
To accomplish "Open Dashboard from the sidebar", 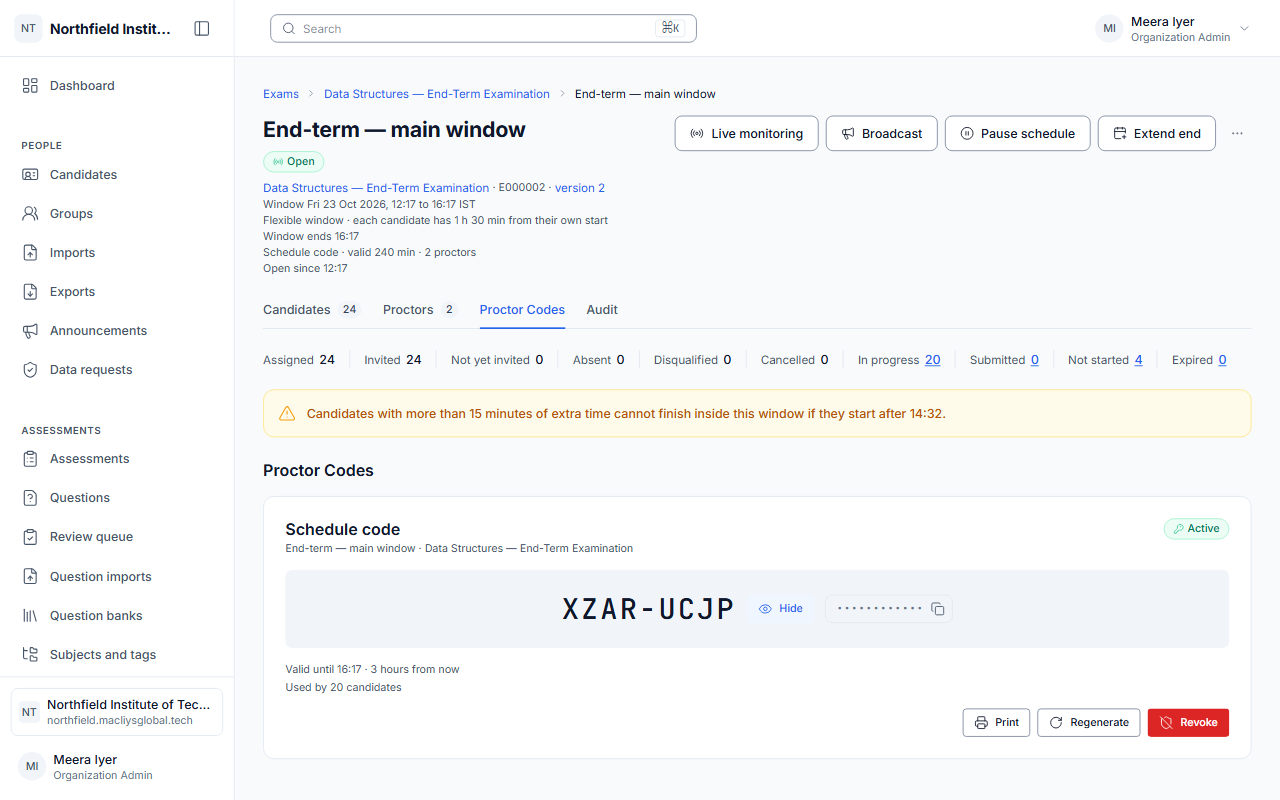I will click(x=117, y=86).
